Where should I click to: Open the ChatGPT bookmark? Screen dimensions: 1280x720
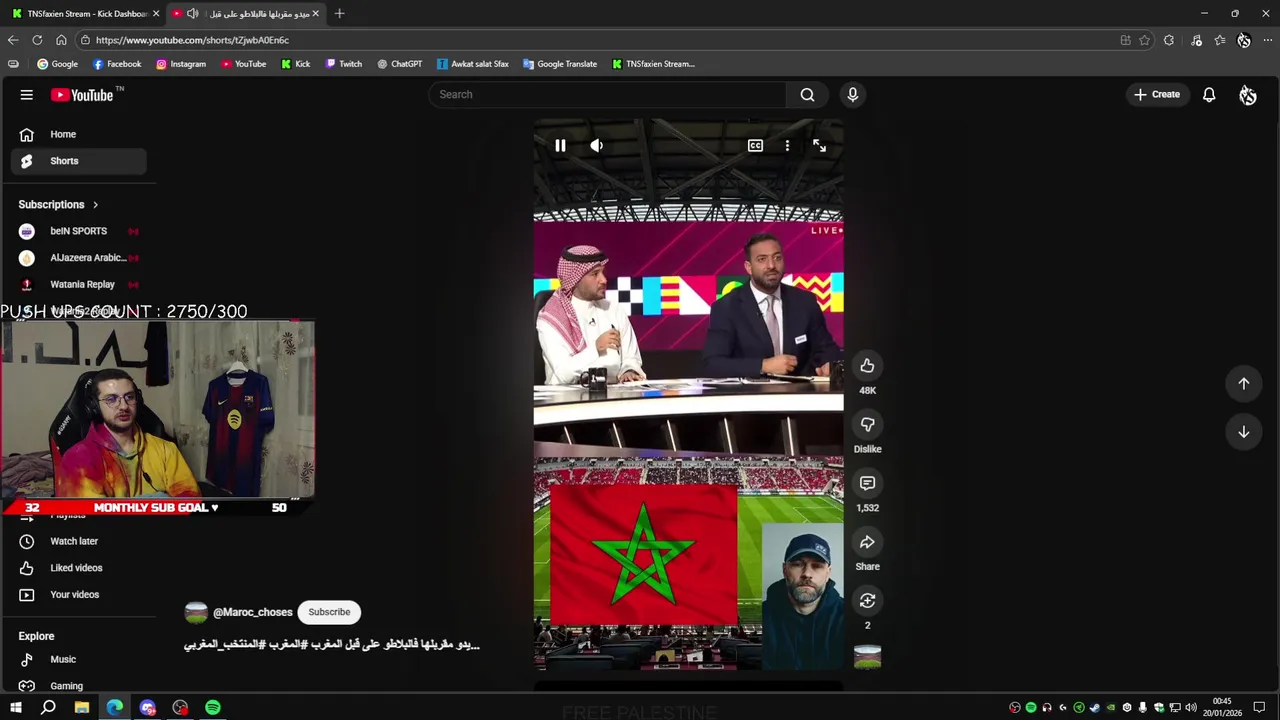[400, 64]
